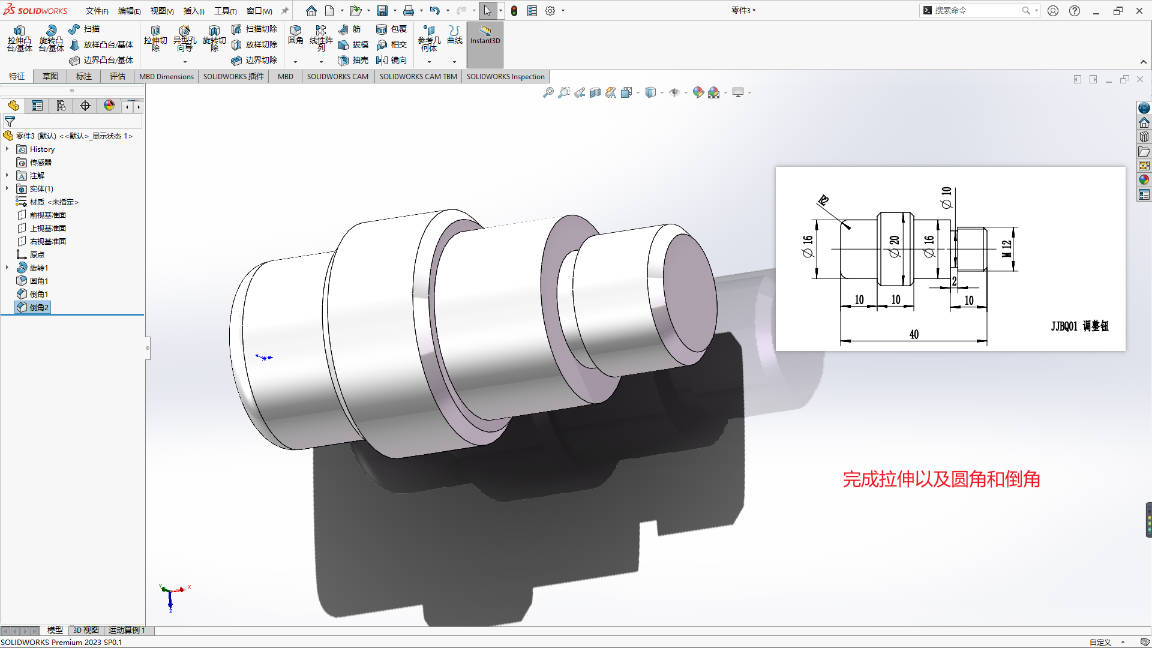
Task: Select the Lofted Boss/Base (放样凸台/基体) tool
Action: point(101,45)
